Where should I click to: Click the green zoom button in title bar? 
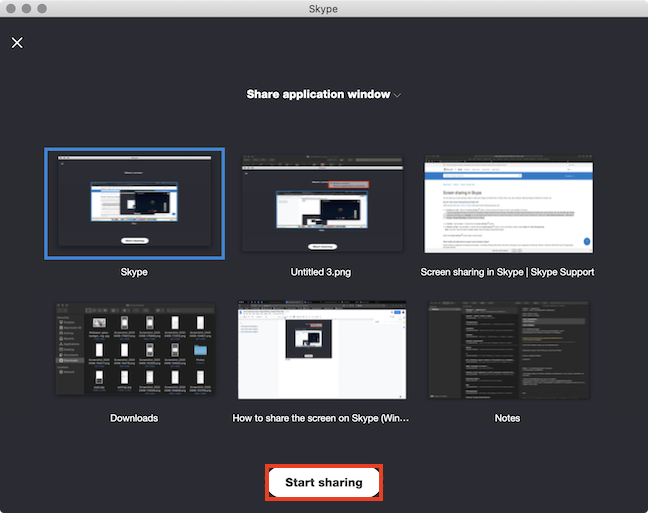(42, 8)
